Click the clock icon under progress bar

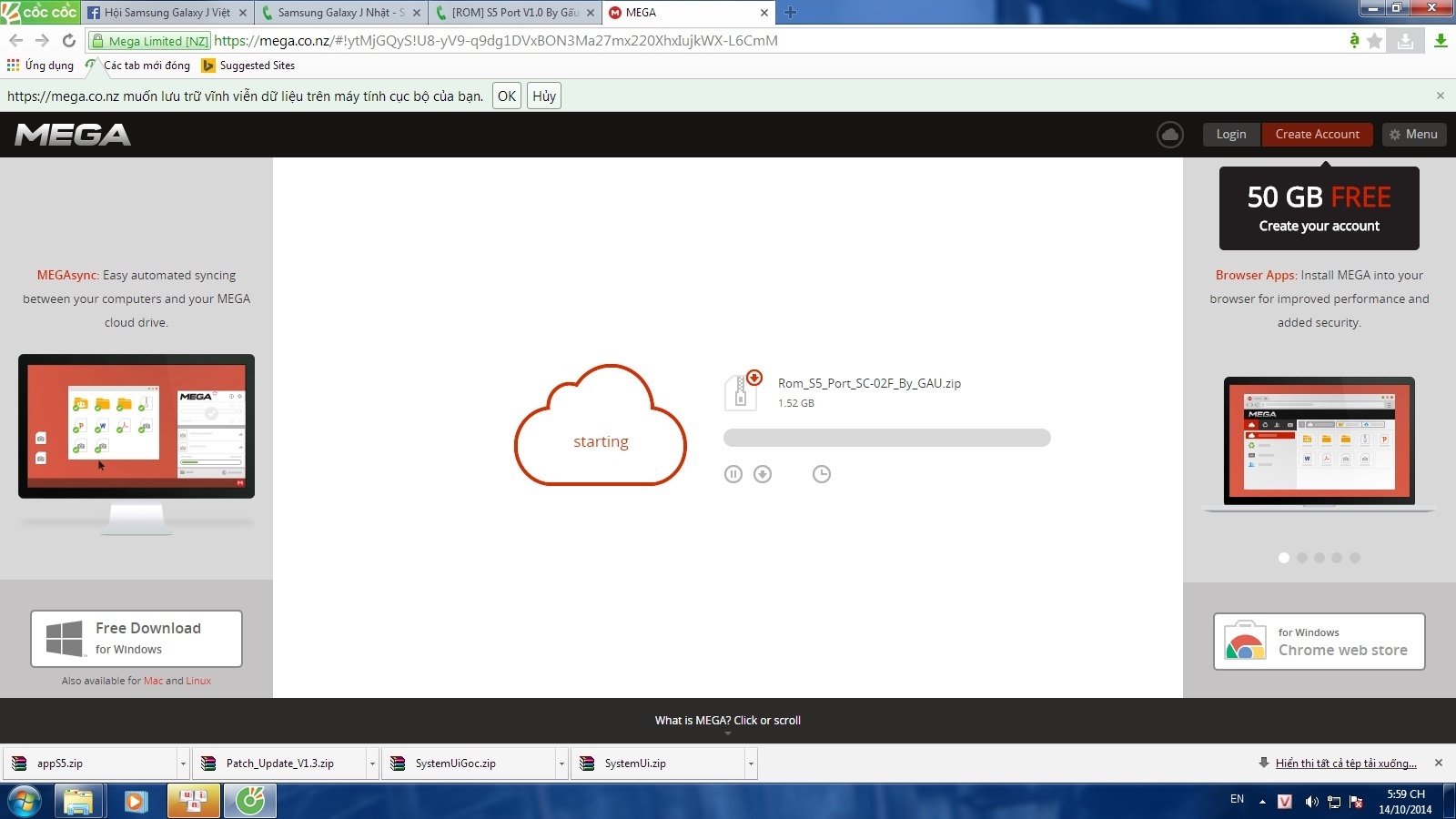822,474
